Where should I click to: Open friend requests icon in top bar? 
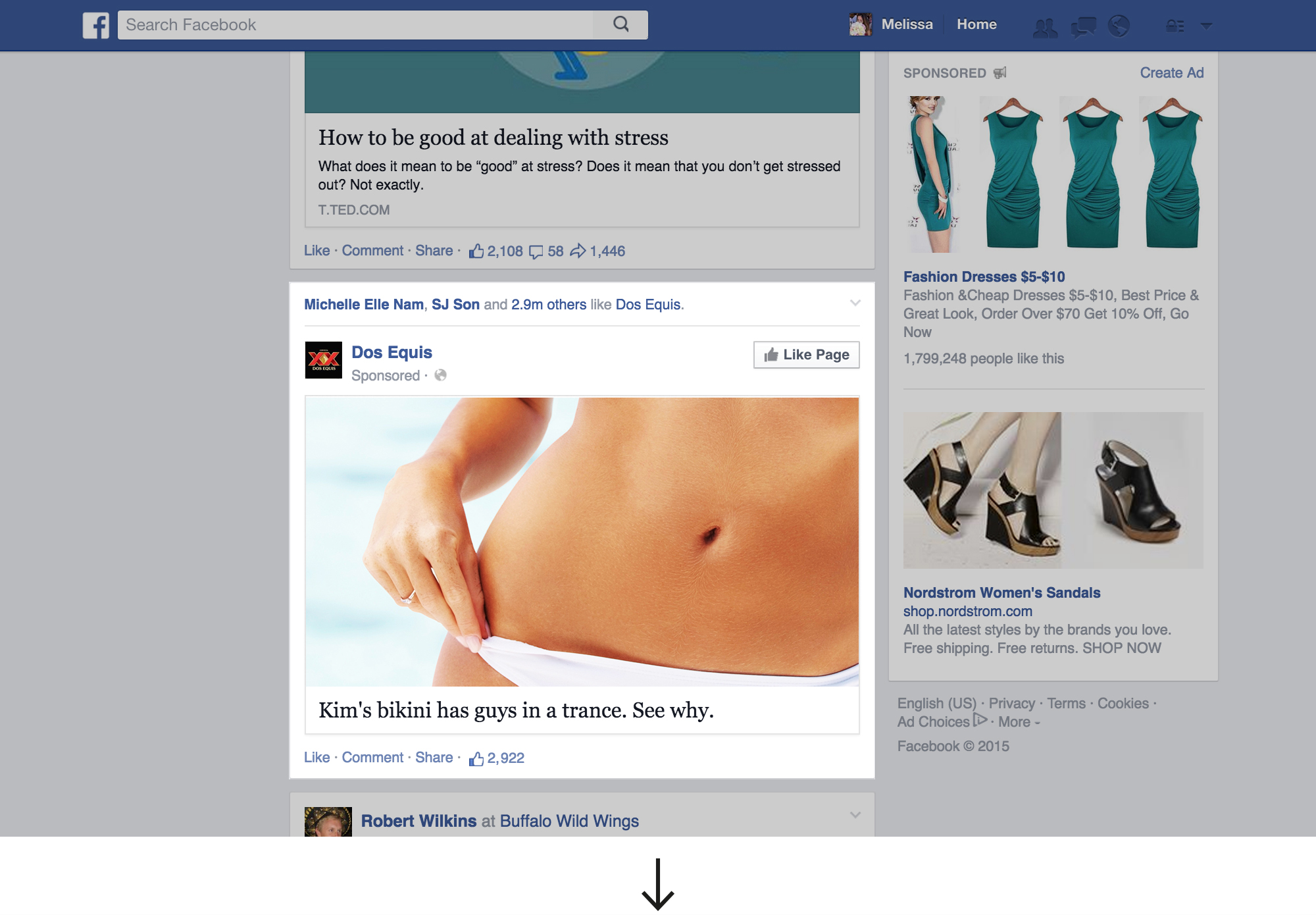click(x=1045, y=27)
